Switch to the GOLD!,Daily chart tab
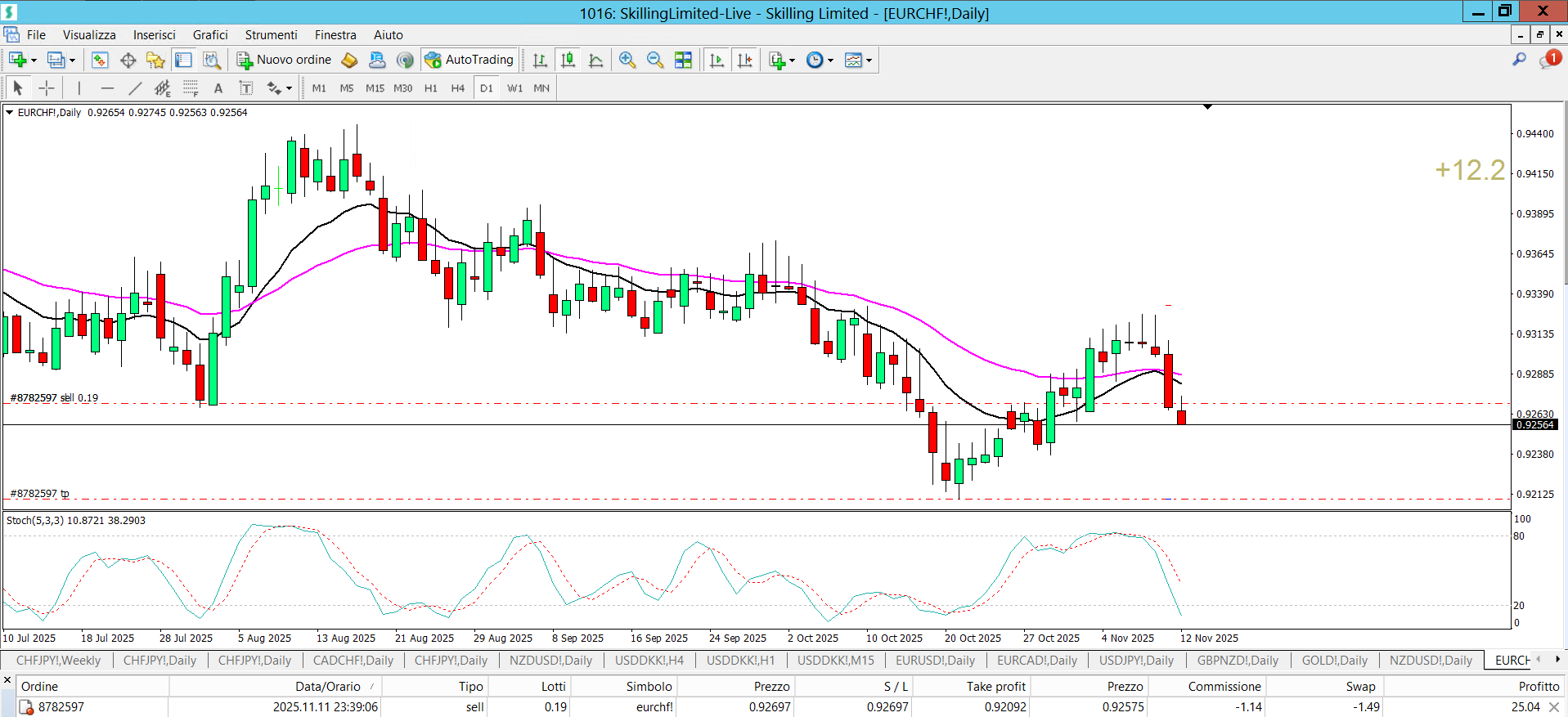1568x717 pixels. [x=1334, y=661]
